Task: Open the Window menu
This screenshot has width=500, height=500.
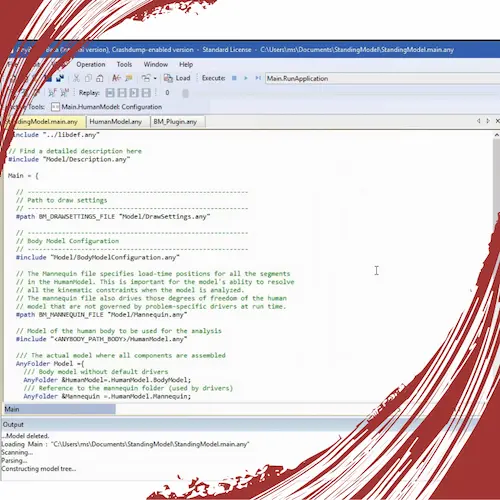Action: click(156, 64)
